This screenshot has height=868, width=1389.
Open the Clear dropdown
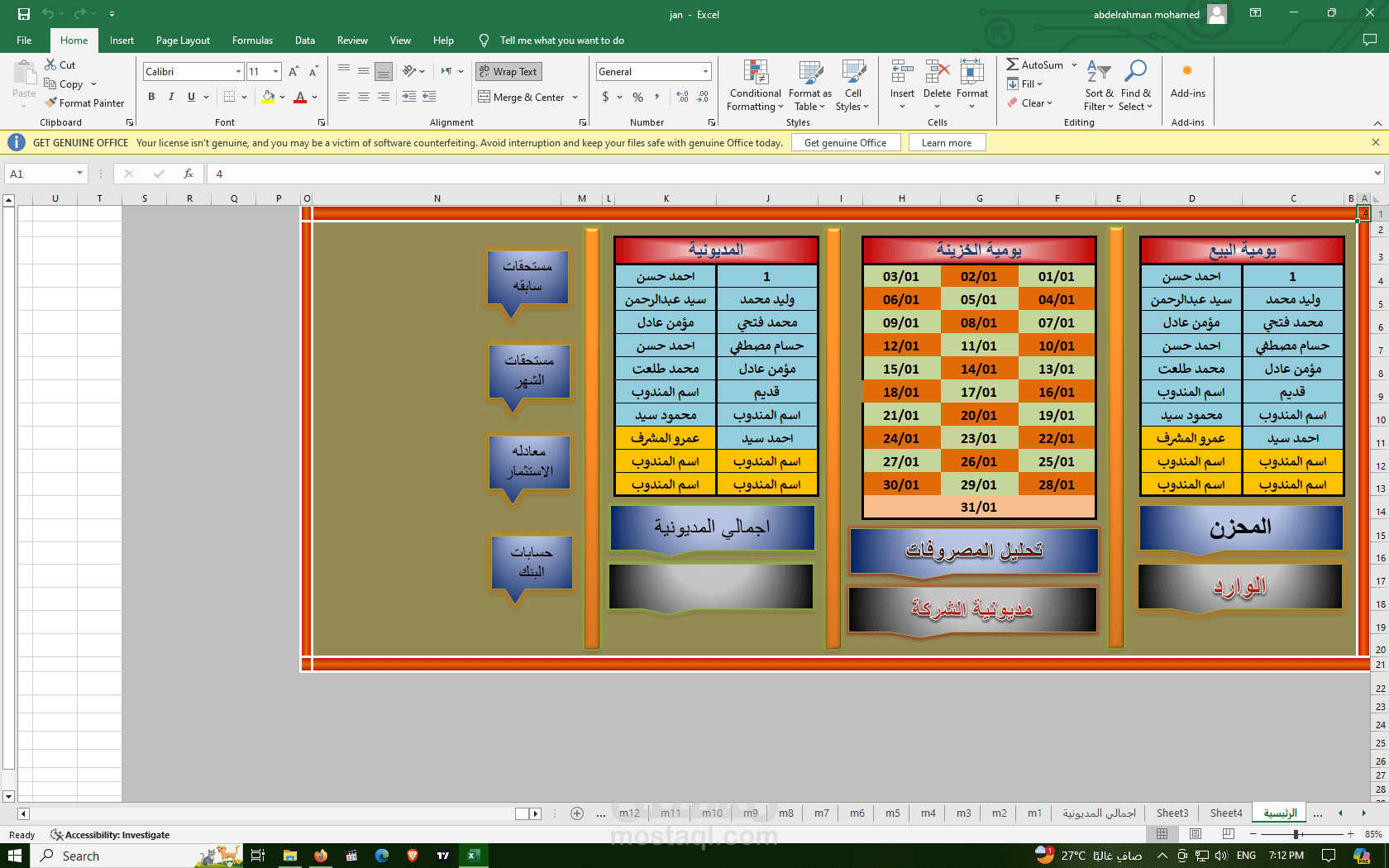point(1030,103)
